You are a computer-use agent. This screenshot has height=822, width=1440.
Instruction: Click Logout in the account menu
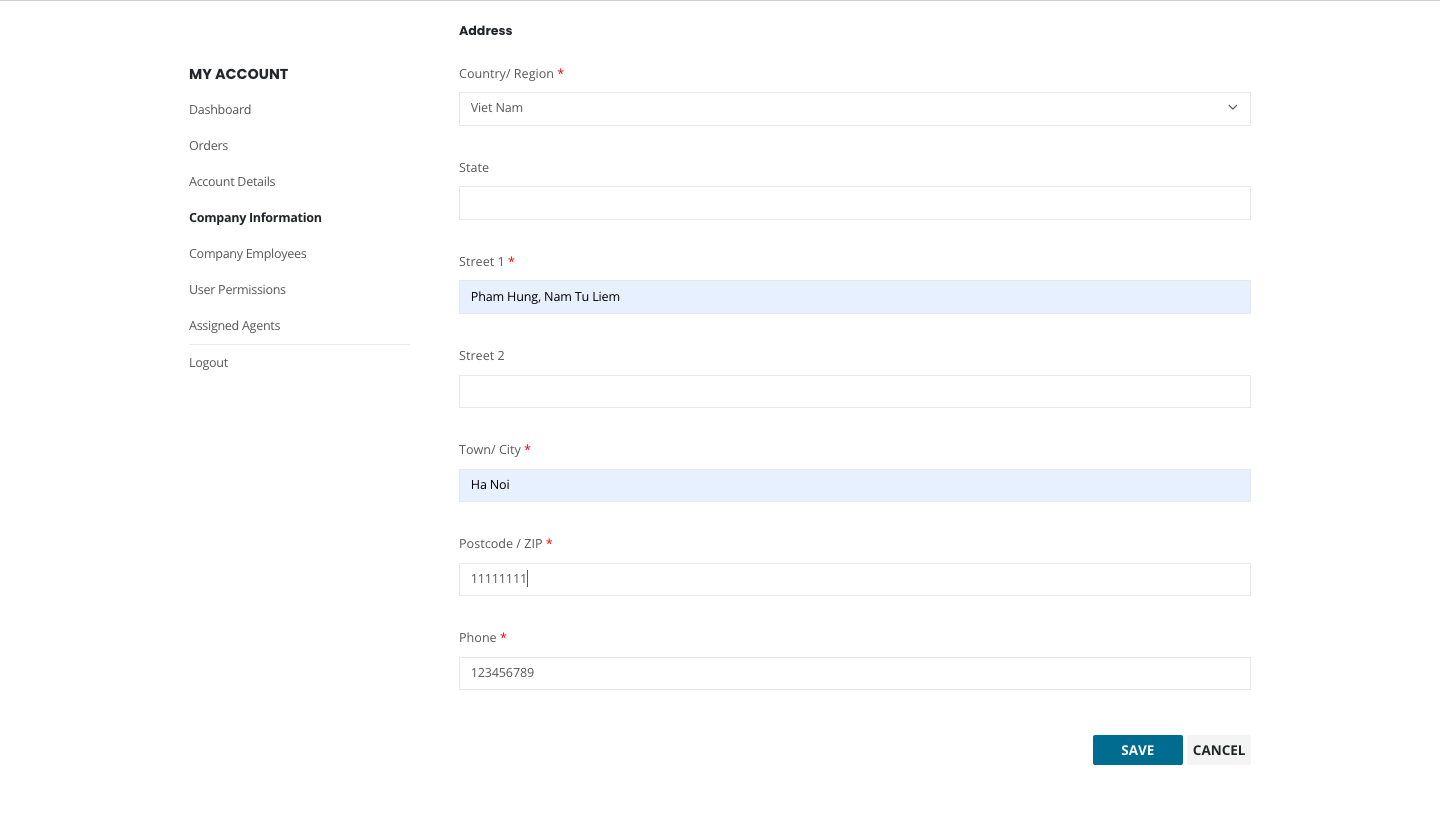click(208, 363)
